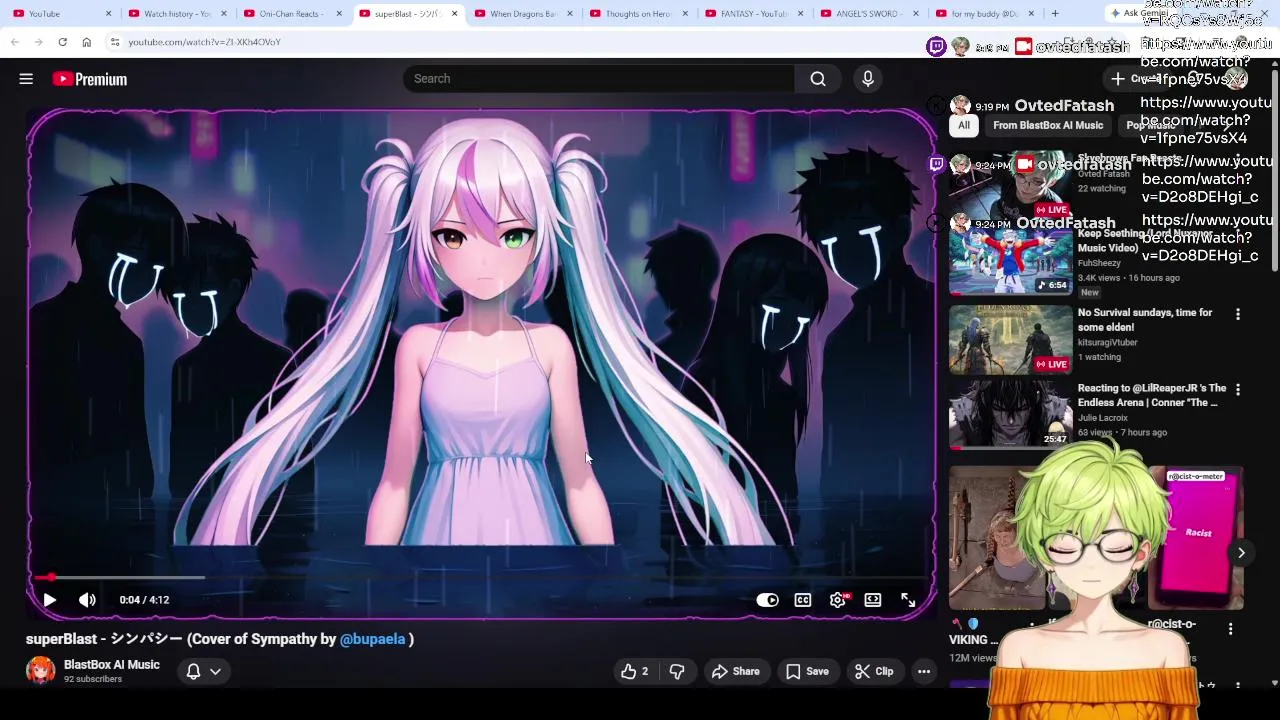Enter full screen mode

(908, 600)
